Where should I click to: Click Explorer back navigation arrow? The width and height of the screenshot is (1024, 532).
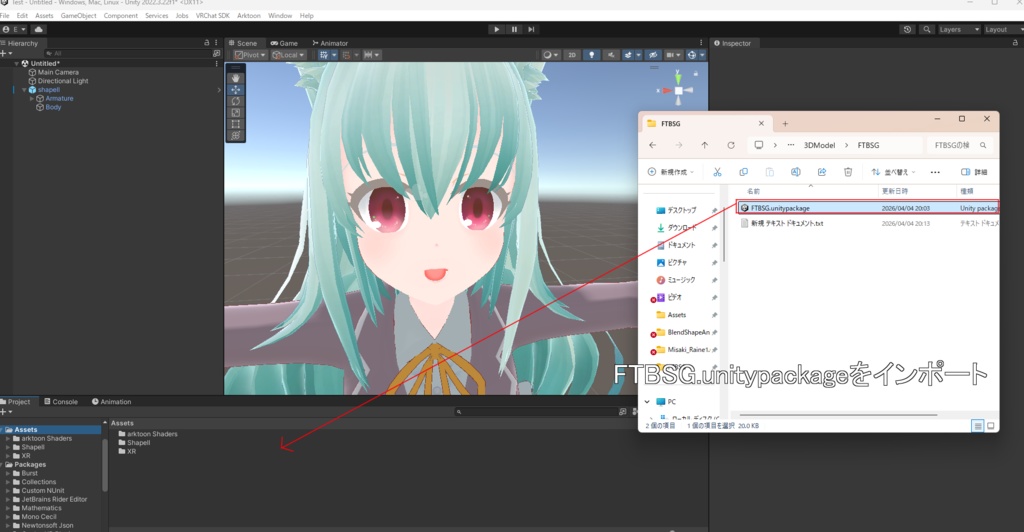(x=653, y=145)
